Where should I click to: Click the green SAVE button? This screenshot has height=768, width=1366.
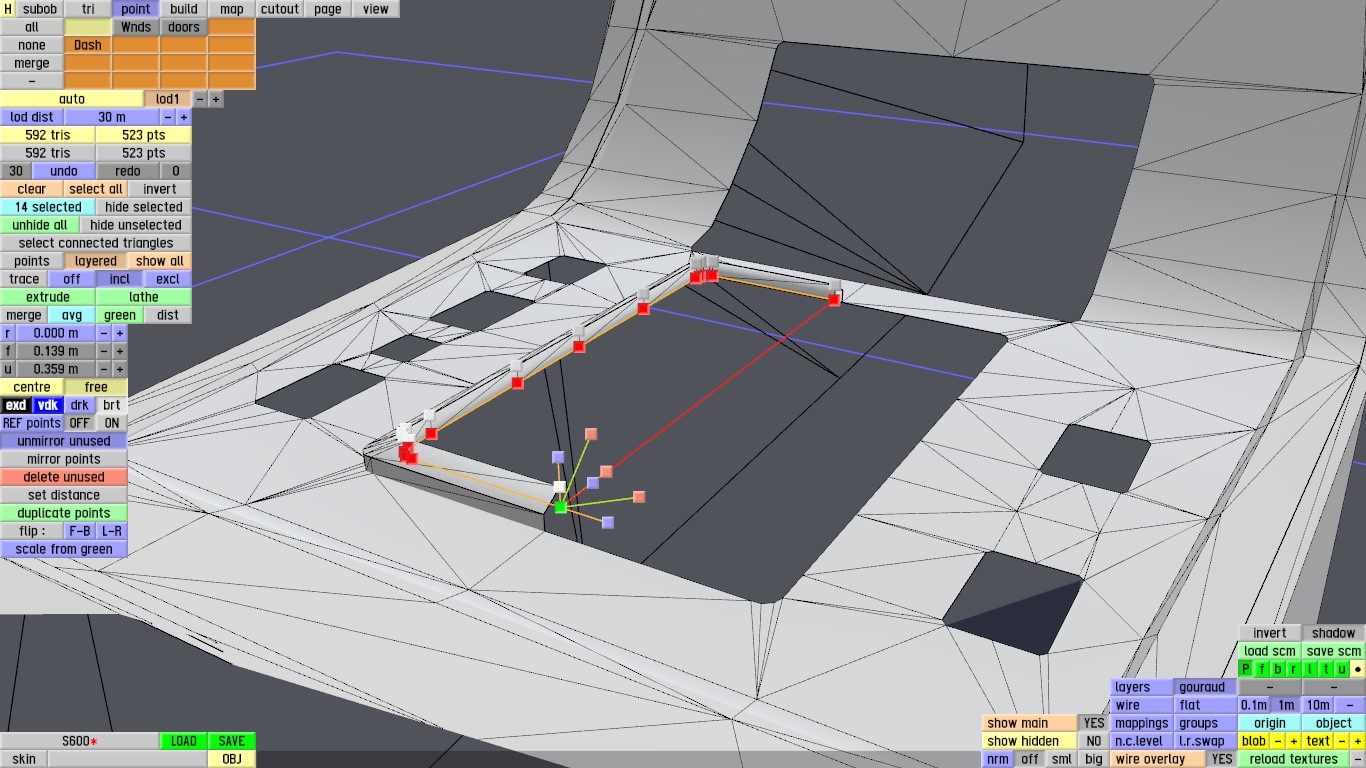(232, 741)
